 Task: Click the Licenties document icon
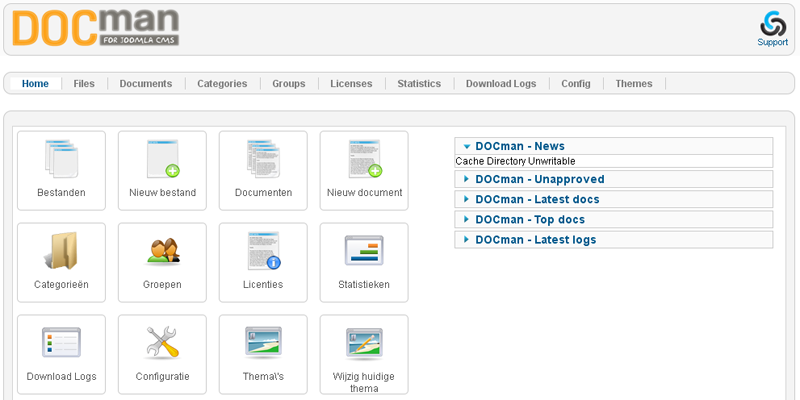point(263,251)
